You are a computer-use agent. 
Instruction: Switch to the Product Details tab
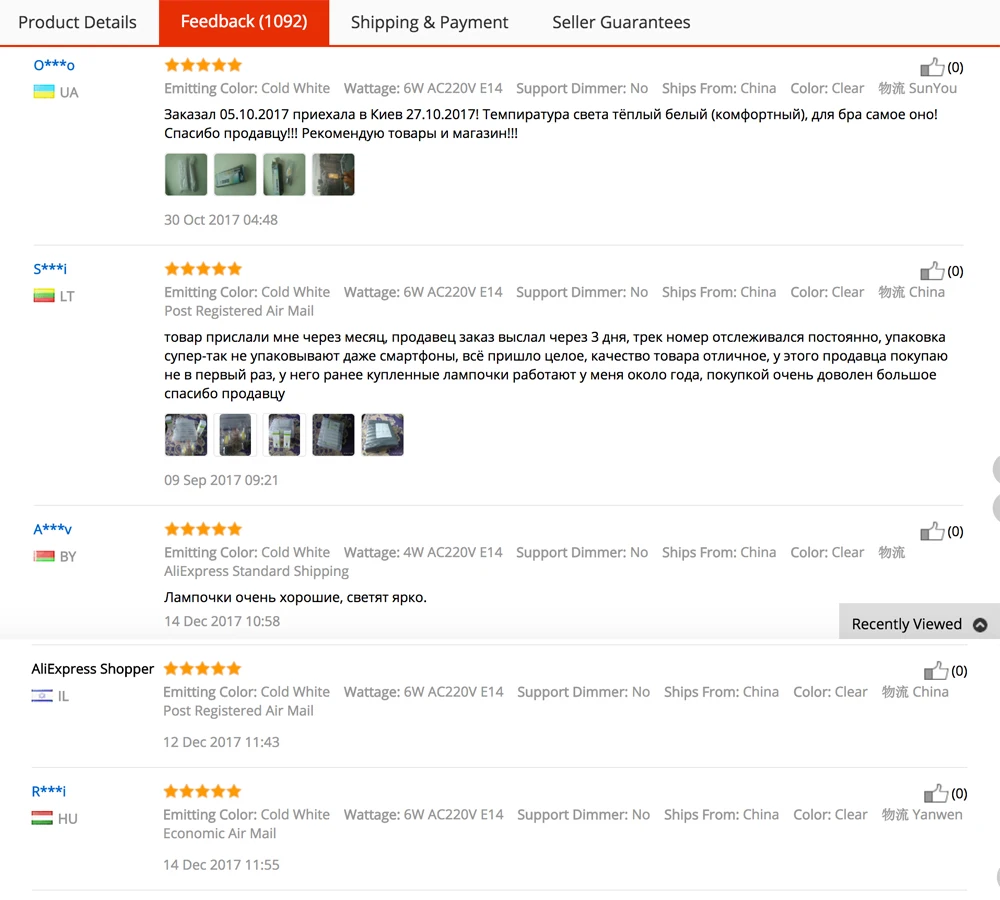click(x=77, y=22)
